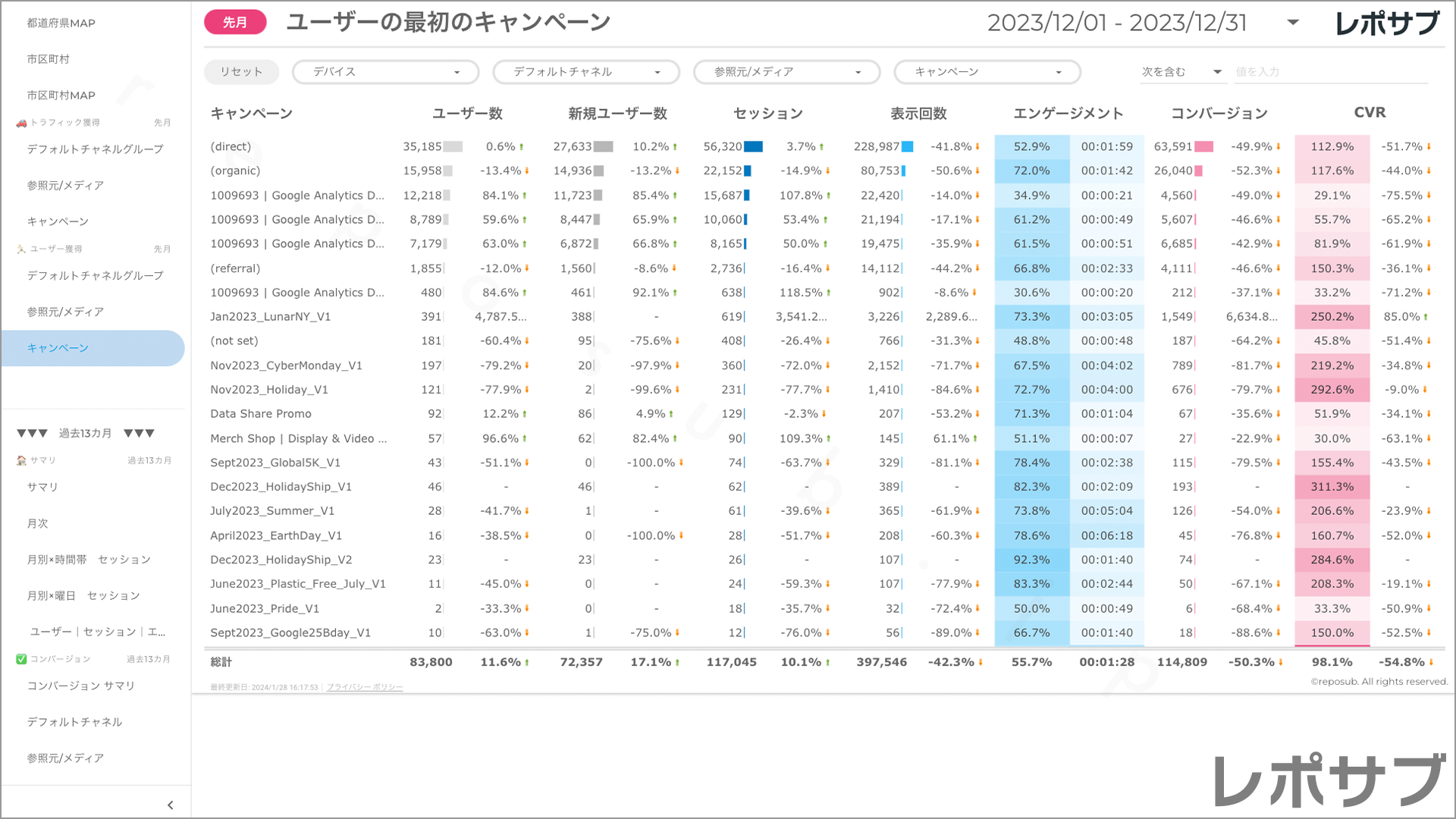Click the house icon beside サマリ heading
This screenshot has width=1456, height=819.
pos(21,460)
